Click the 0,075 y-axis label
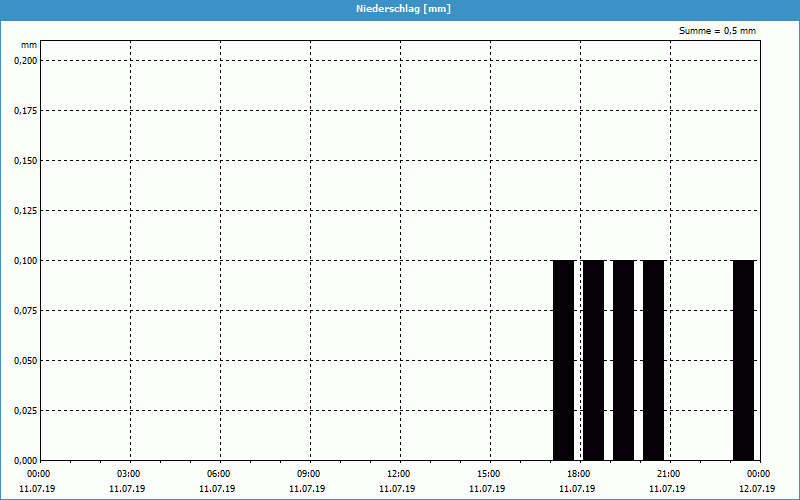Image resolution: width=800 pixels, height=500 pixels. pyautogui.click(x=26, y=311)
